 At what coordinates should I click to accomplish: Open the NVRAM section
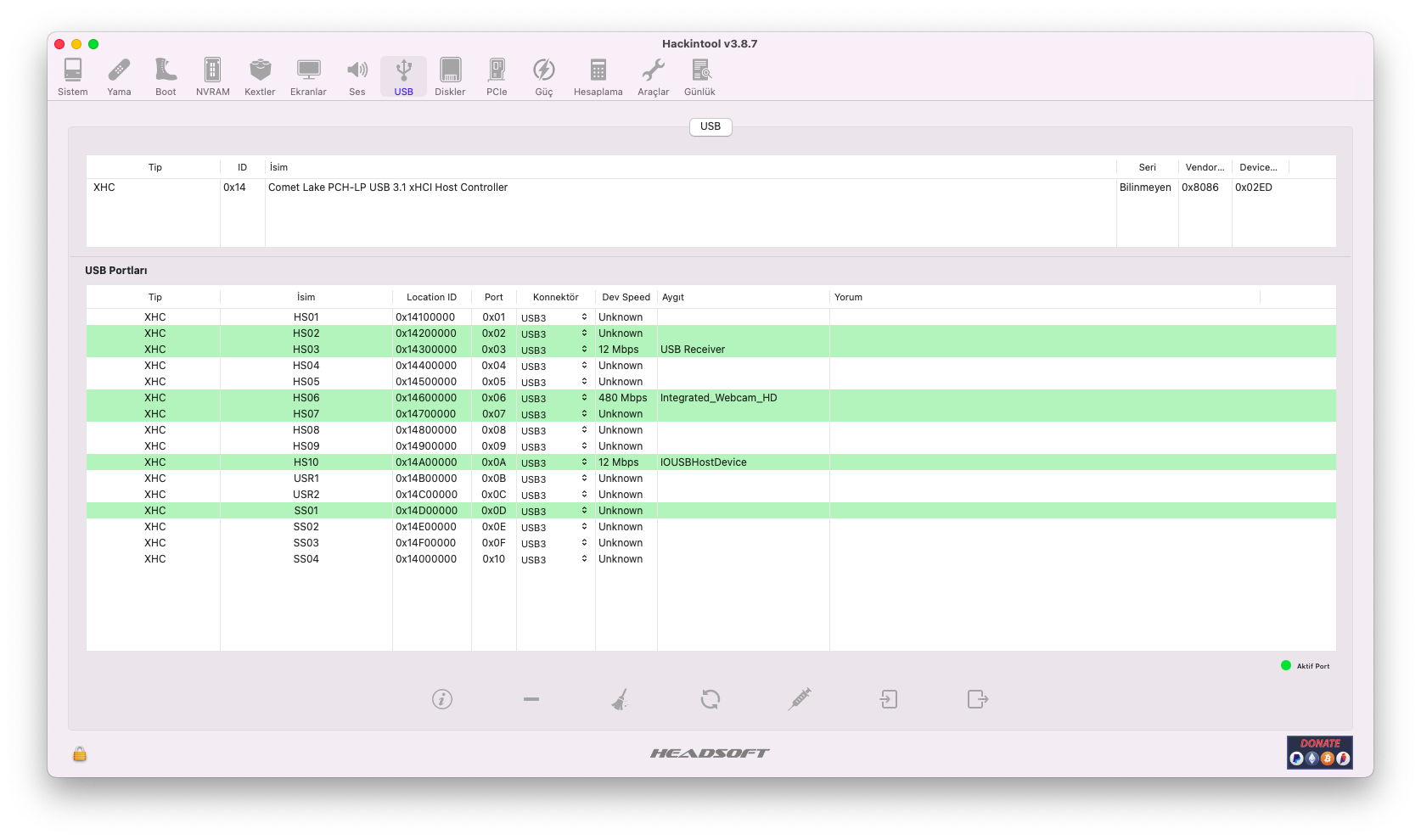[x=212, y=76]
